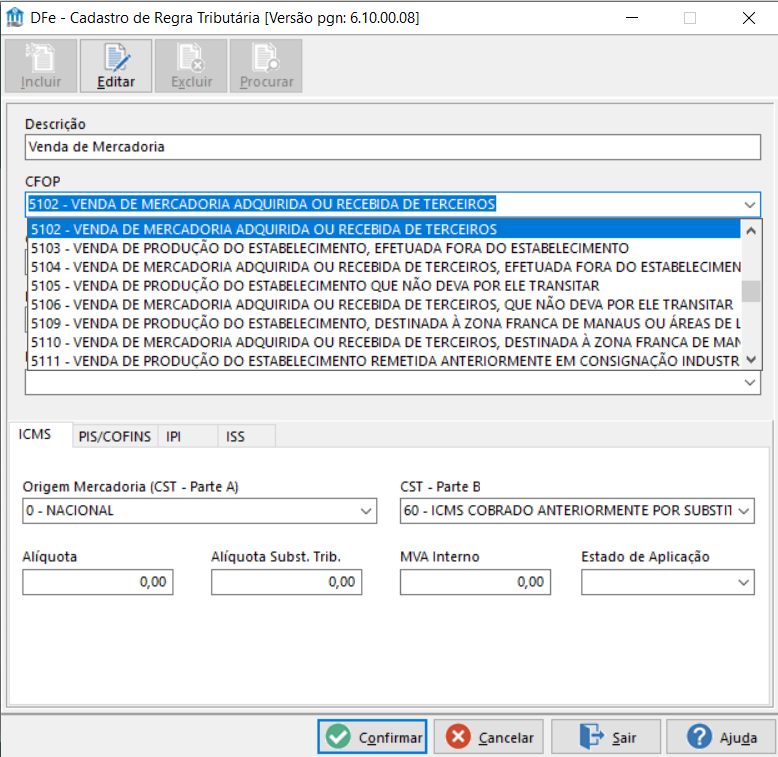The width and height of the screenshot is (778, 757).
Task: Collapse the CFOP dropdown arrow
Action: 749,204
